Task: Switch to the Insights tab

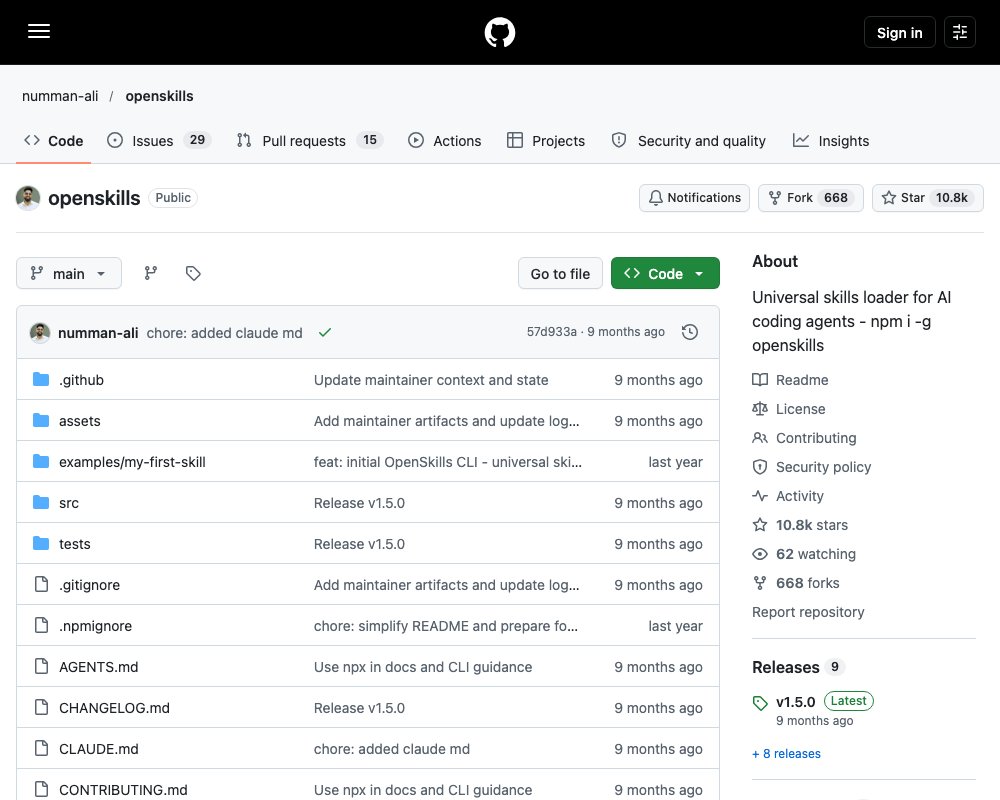Action: (831, 141)
